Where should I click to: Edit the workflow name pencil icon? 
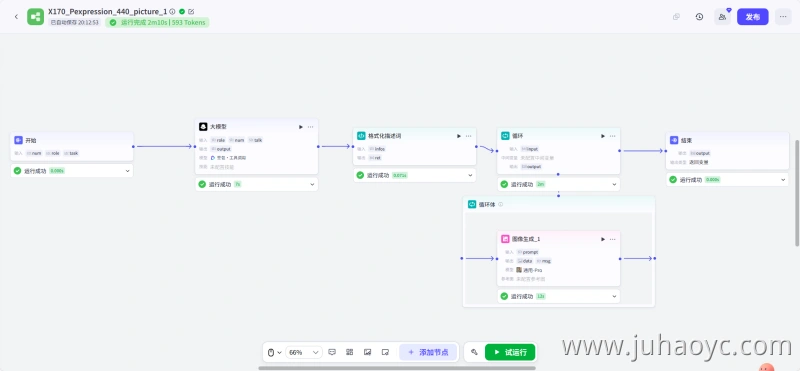pos(191,11)
